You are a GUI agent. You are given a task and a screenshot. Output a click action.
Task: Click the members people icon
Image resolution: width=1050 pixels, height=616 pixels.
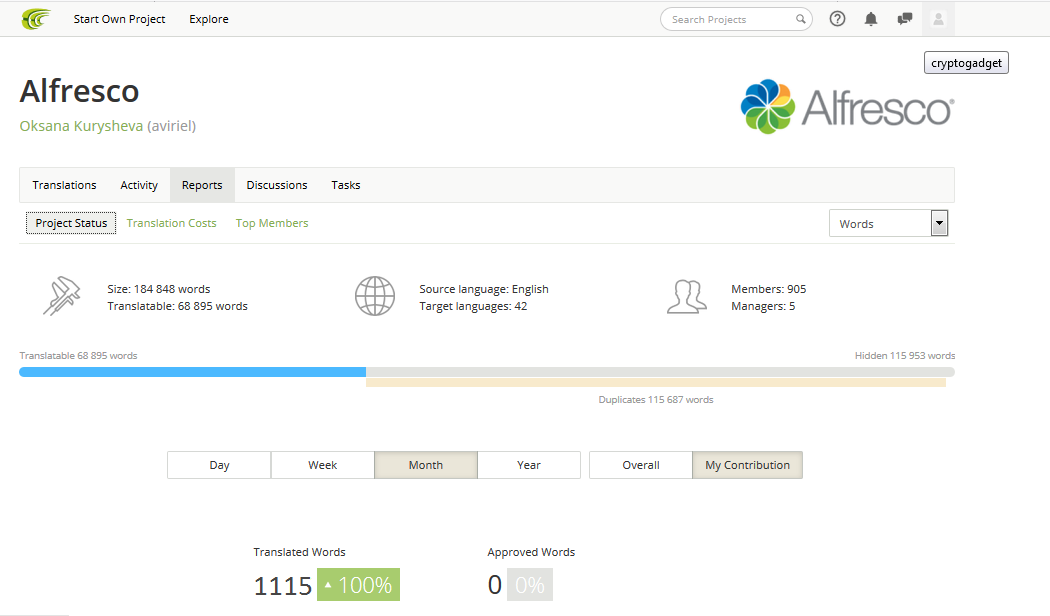pyautogui.click(x=687, y=297)
